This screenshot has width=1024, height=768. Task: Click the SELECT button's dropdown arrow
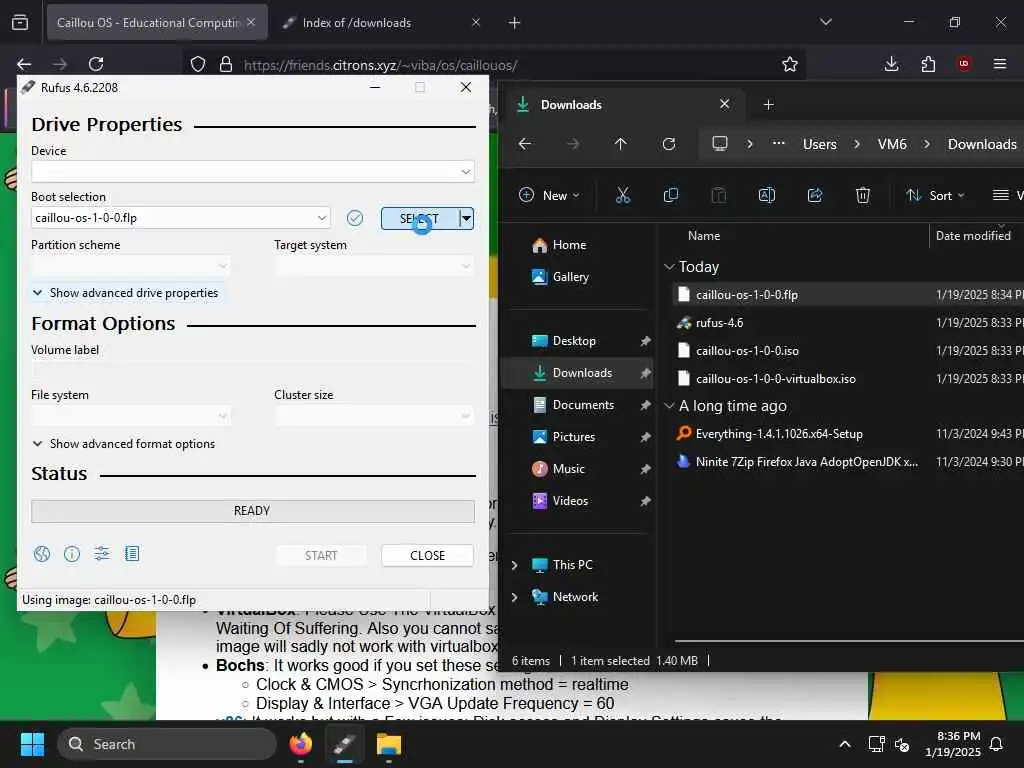coord(466,218)
